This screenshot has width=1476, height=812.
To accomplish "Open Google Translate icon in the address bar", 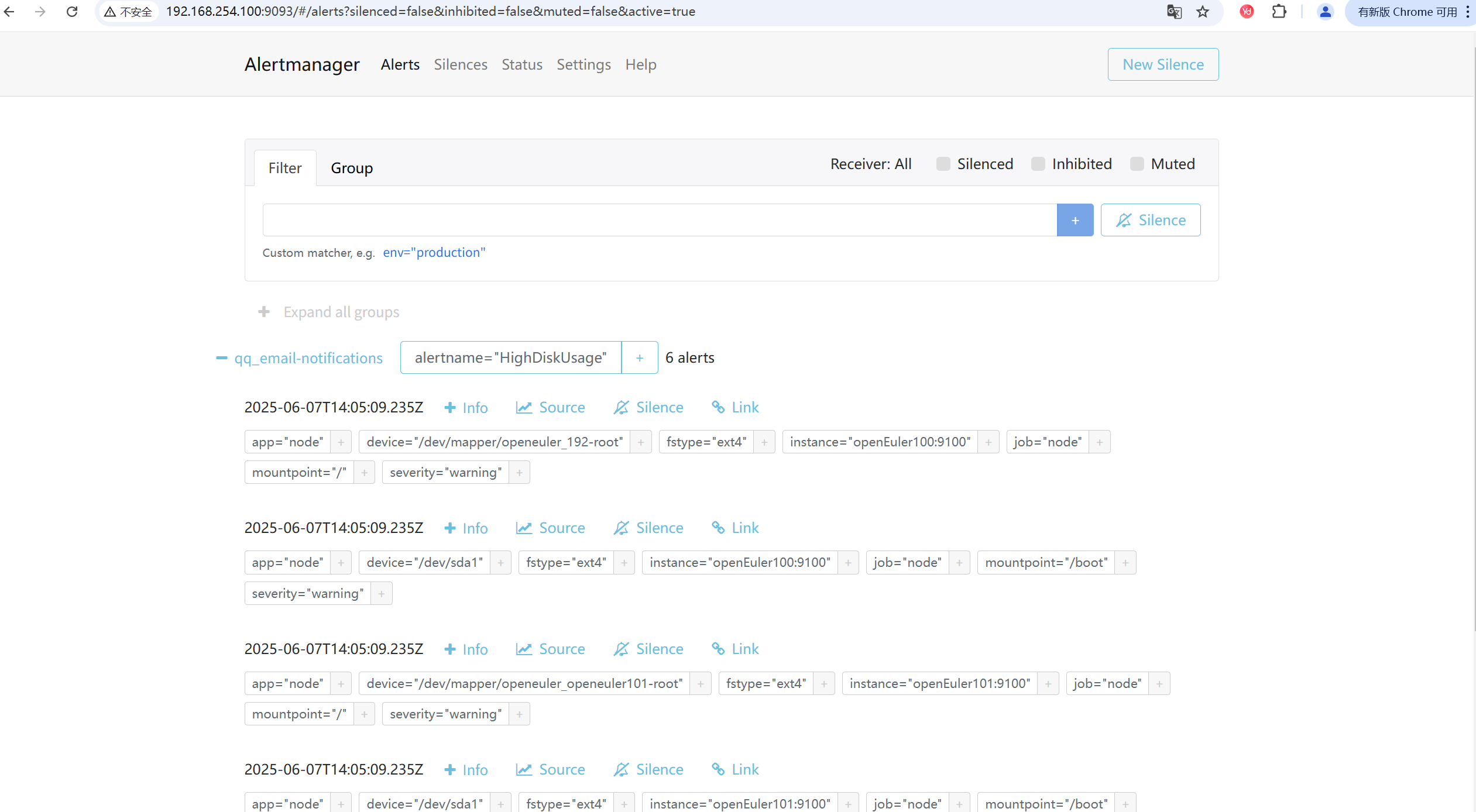I will pyautogui.click(x=1174, y=11).
